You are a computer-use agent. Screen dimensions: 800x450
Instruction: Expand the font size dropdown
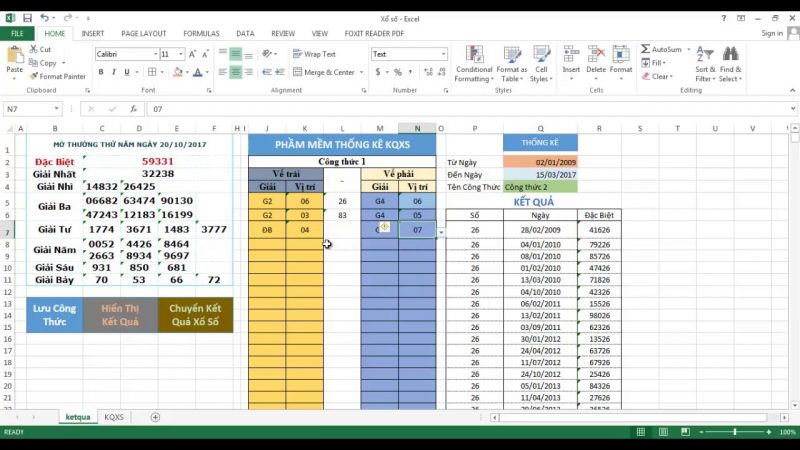[x=181, y=54]
